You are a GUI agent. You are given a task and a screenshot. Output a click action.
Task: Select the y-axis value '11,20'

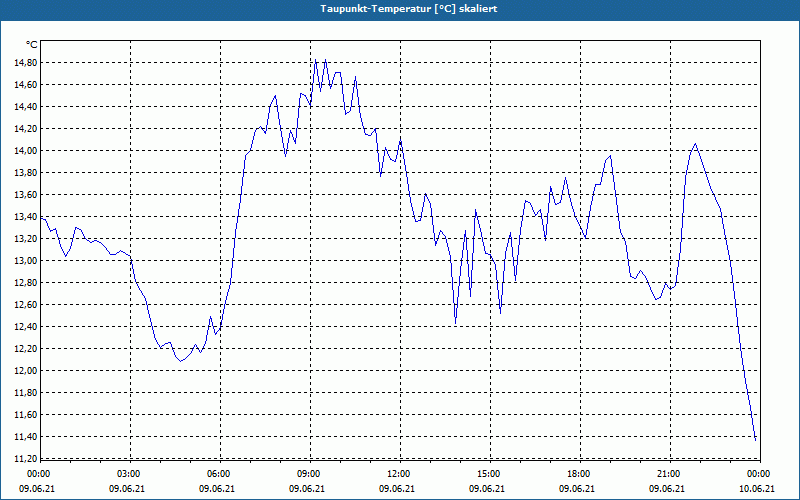point(26,459)
